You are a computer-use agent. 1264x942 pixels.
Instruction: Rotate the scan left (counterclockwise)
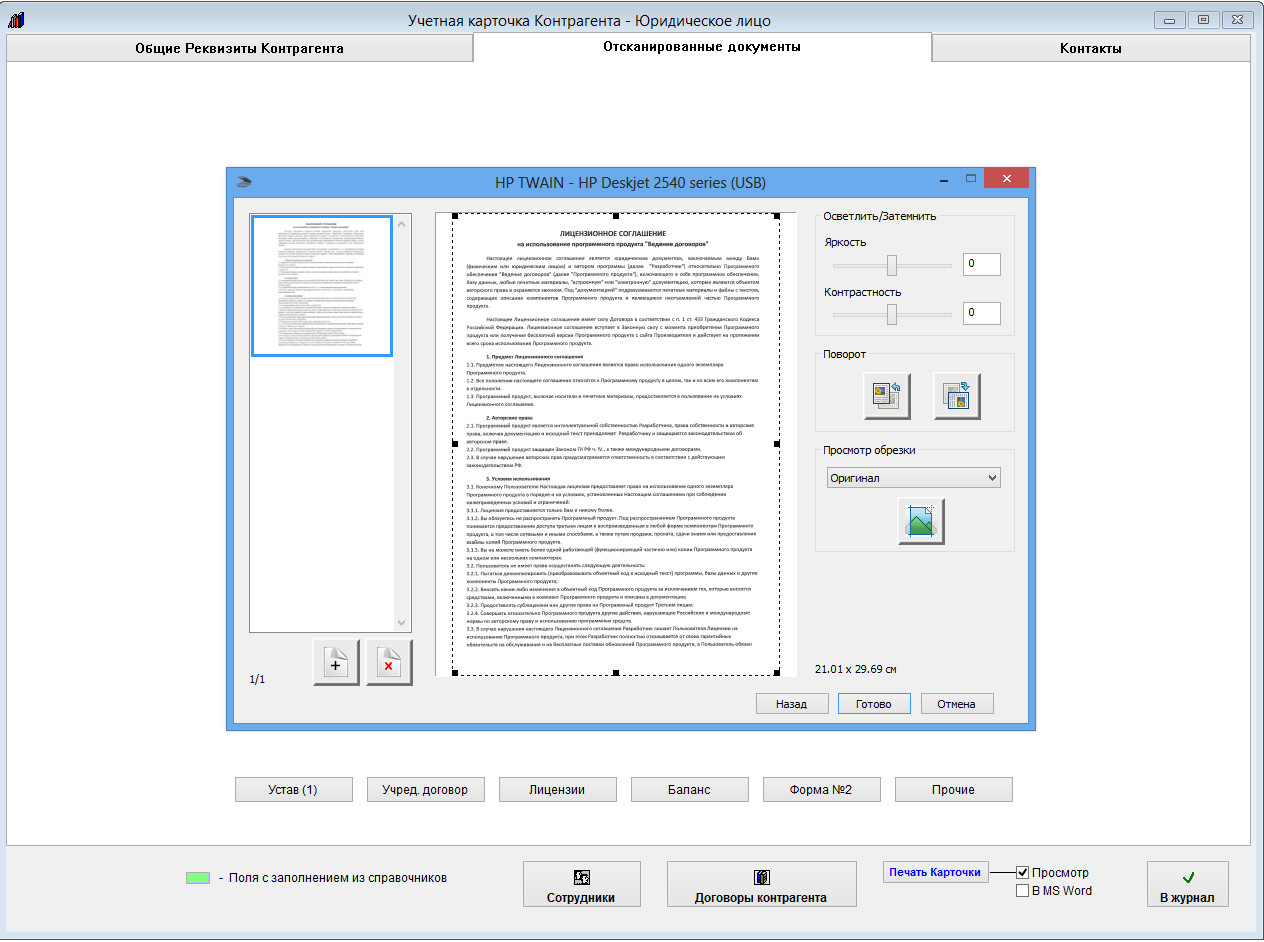click(887, 396)
